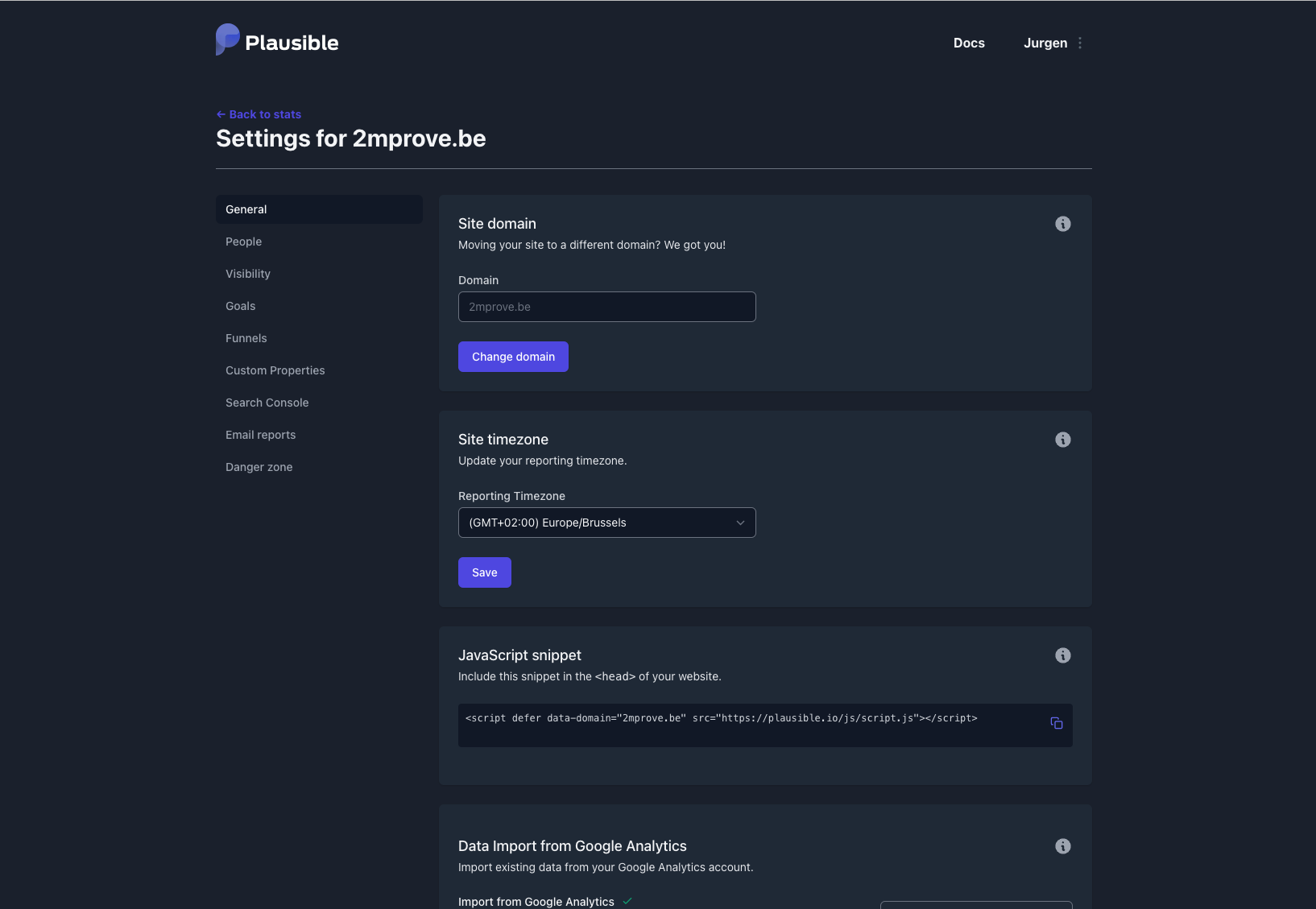Open the Visibility settings section
Image resolution: width=1316 pixels, height=909 pixels.
tap(248, 274)
